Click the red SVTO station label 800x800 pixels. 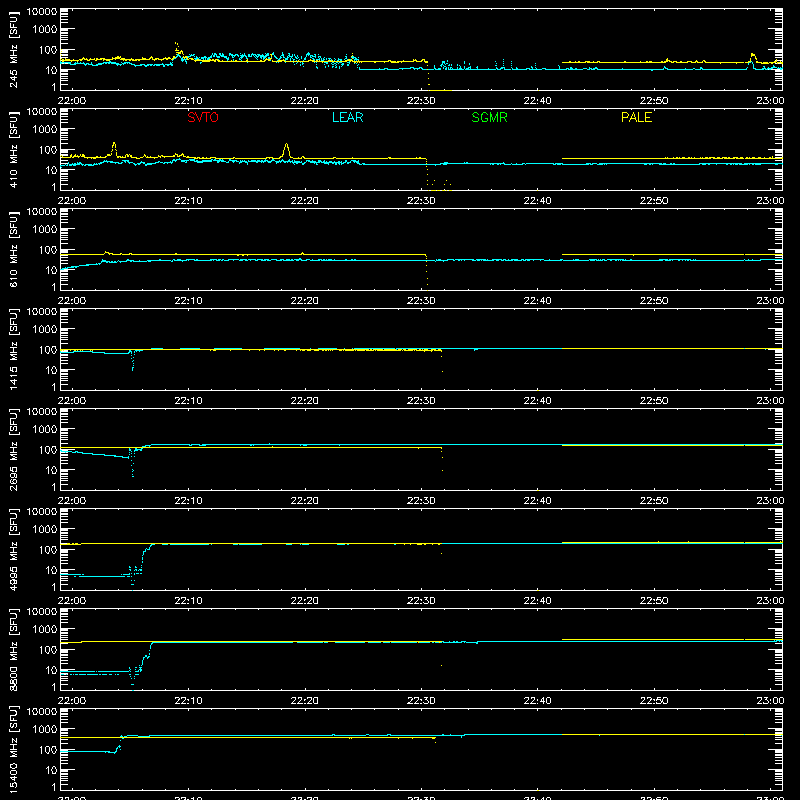[x=203, y=117]
